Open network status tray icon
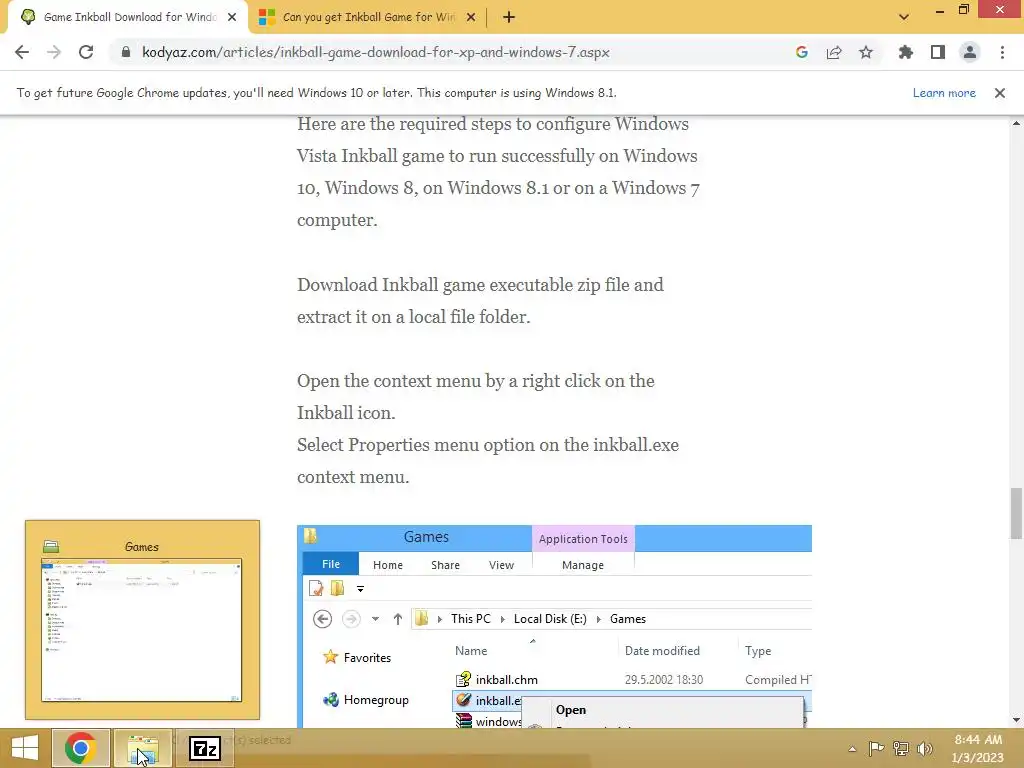The height and width of the screenshot is (768, 1024). click(901, 748)
